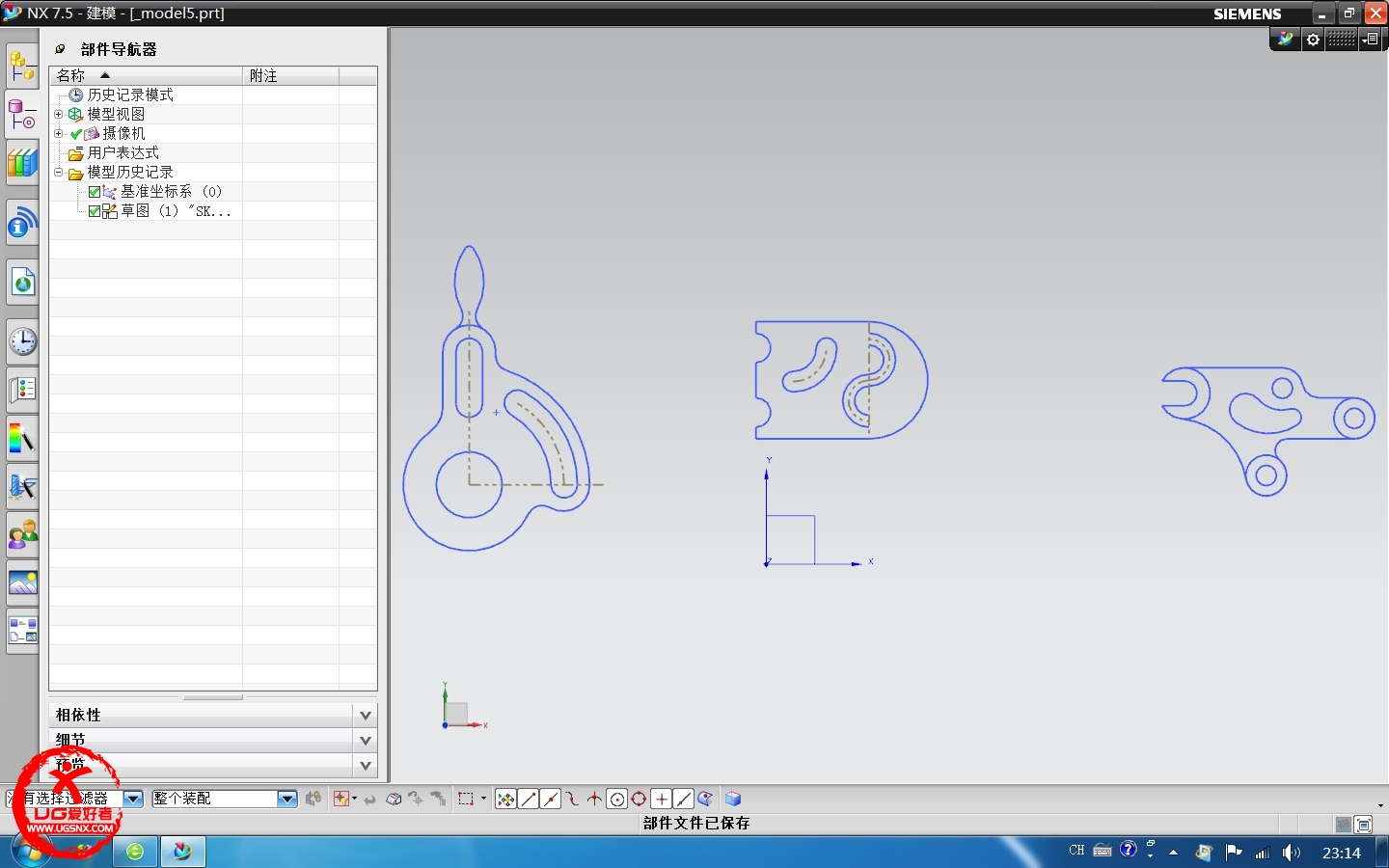Toggle Quadrant Point snap icon
1389x868 pixels.
pos(639,799)
